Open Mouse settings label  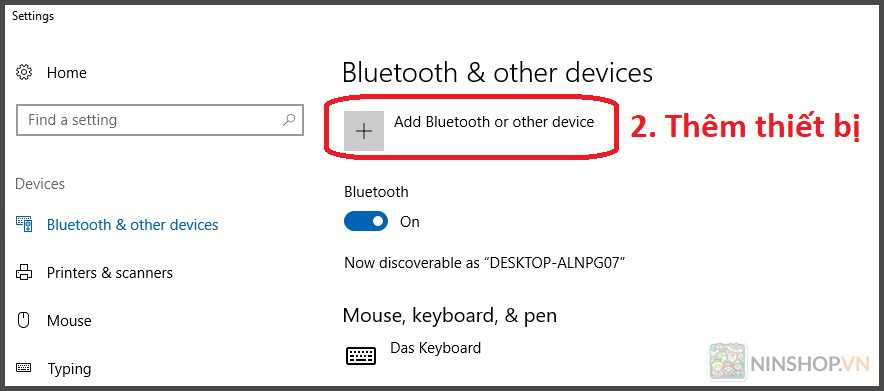coord(69,321)
